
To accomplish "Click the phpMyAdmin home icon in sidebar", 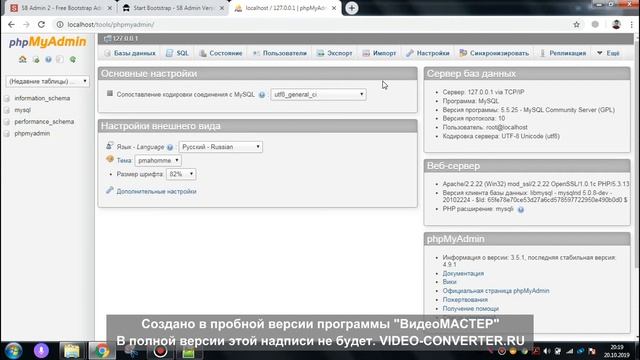I will (x=22, y=60).
